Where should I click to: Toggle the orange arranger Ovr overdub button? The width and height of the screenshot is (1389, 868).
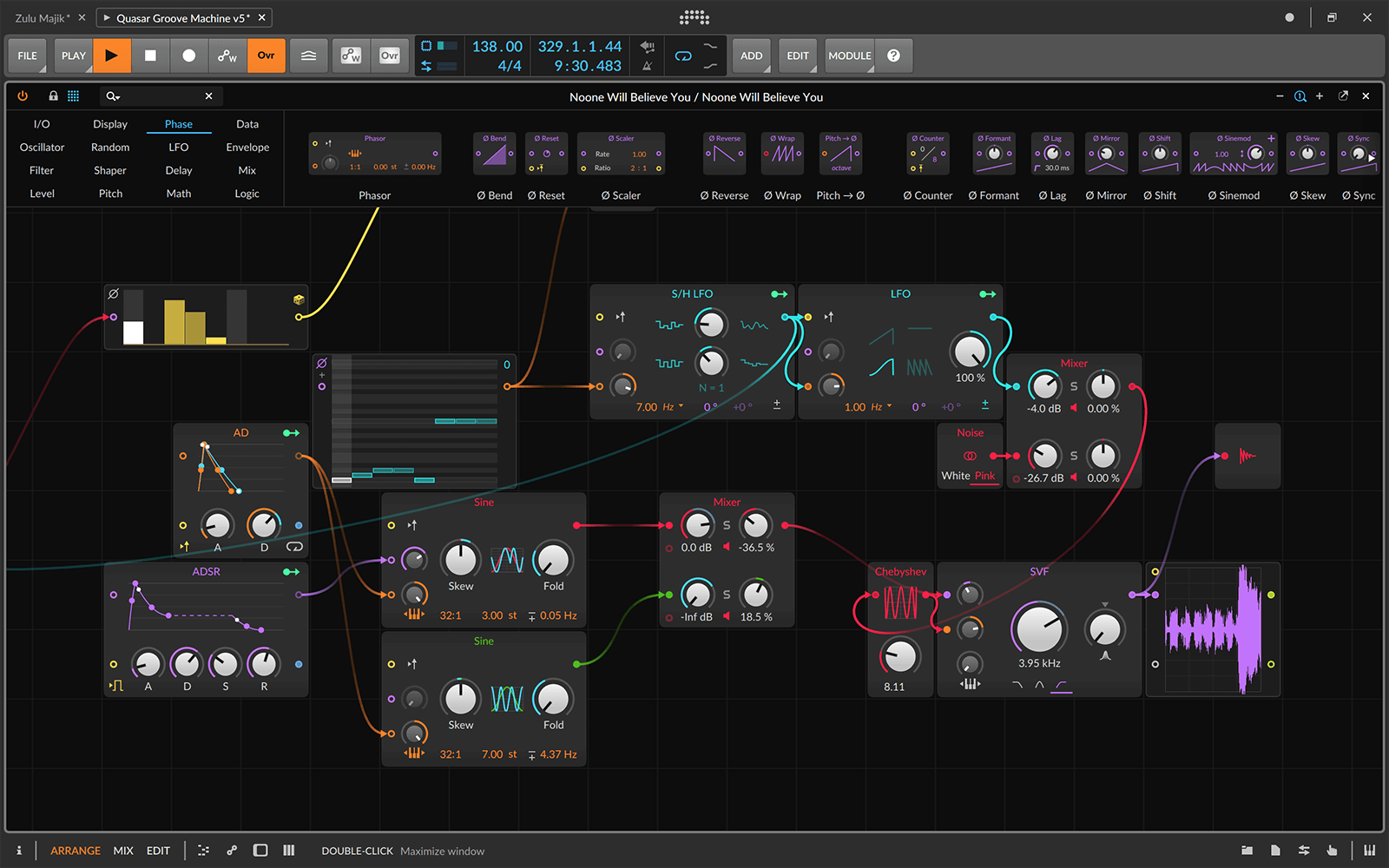click(x=266, y=56)
